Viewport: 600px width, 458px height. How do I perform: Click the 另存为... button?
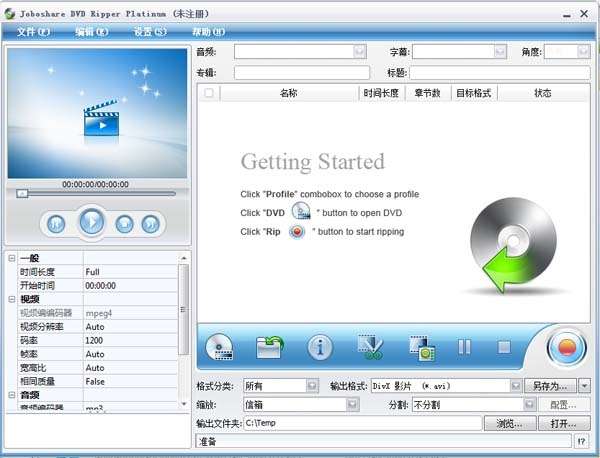coord(551,386)
